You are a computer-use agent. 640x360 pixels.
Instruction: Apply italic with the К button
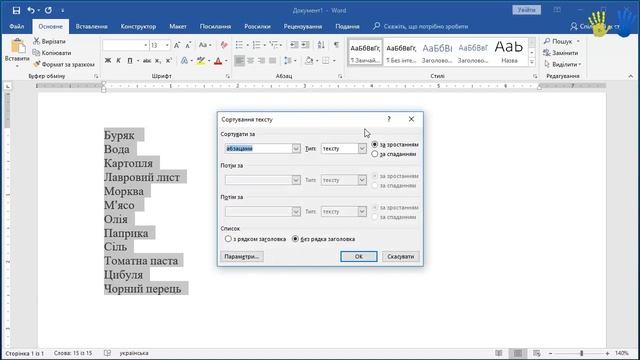[118, 60]
